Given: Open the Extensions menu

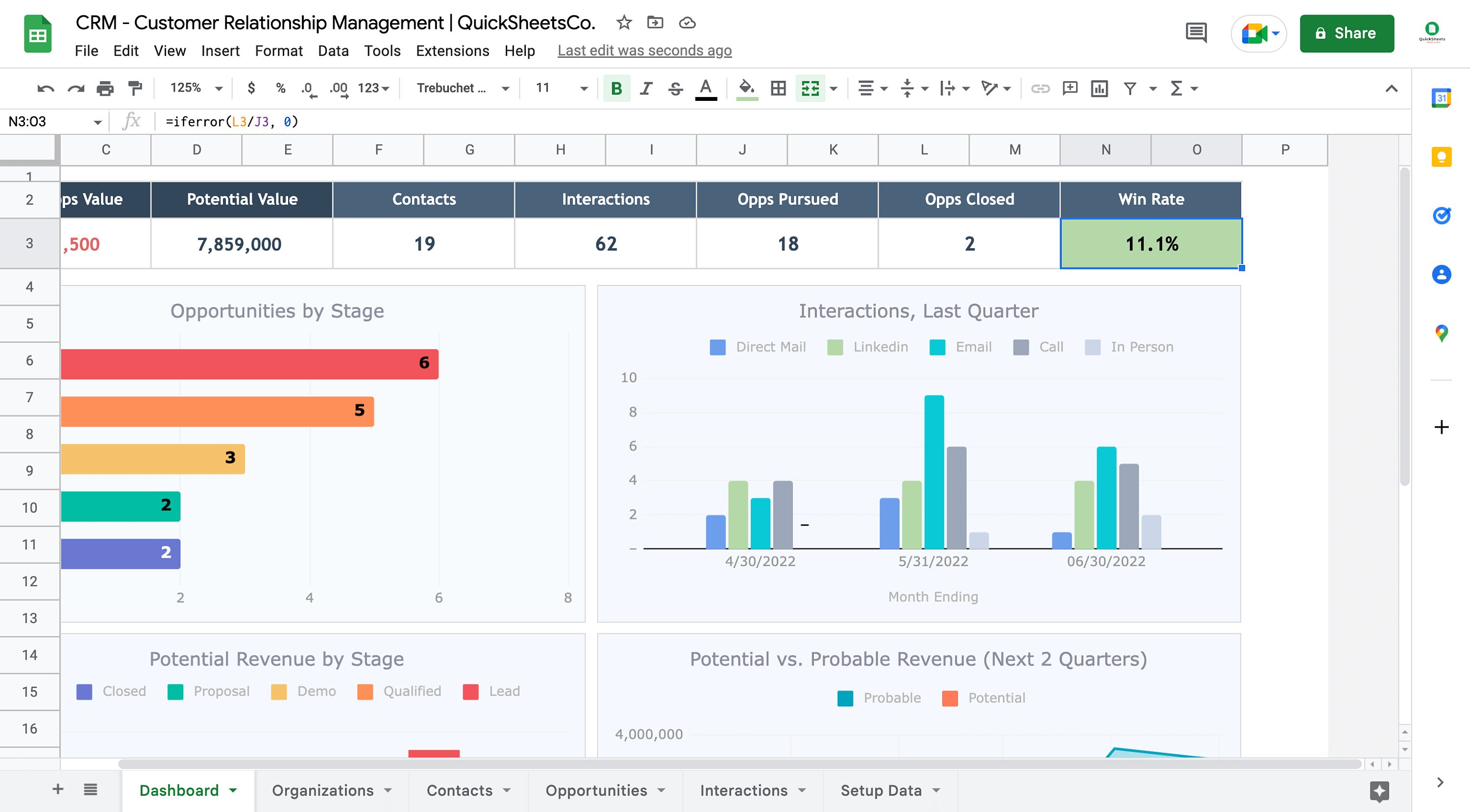Looking at the screenshot, I should (452, 51).
